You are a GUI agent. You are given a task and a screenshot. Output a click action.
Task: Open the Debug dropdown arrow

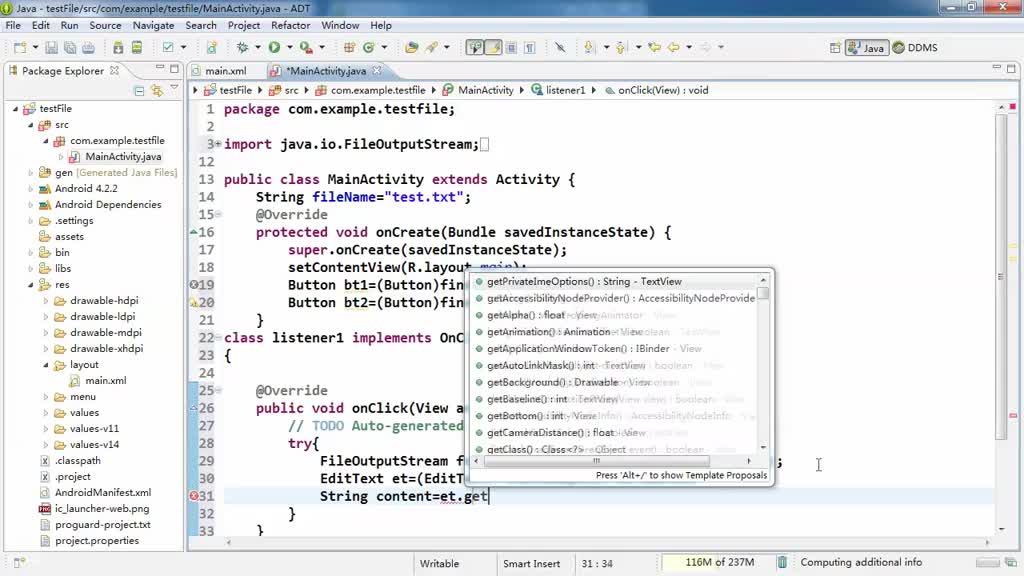coord(257,48)
